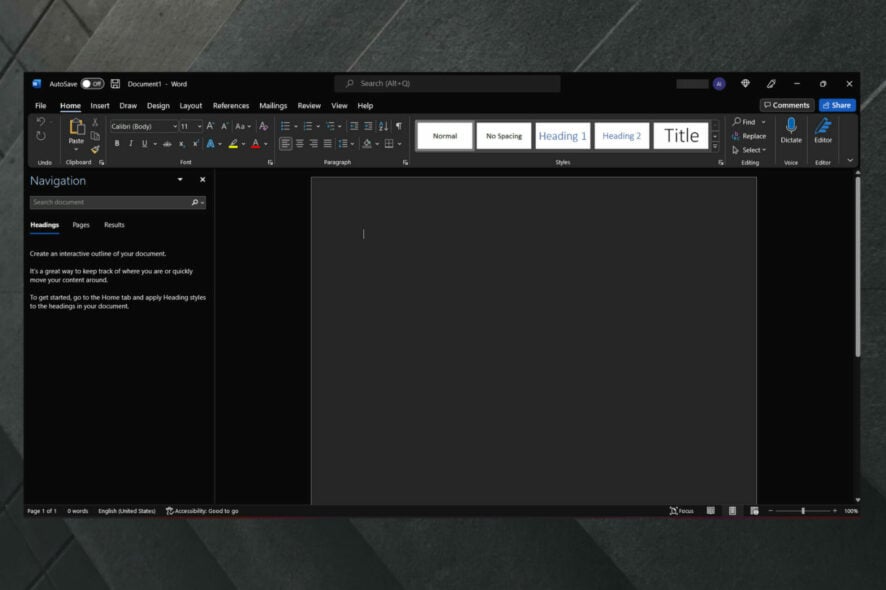886x590 pixels.
Task: Expand the Bullets list dropdown arrow
Action: [296, 126]
